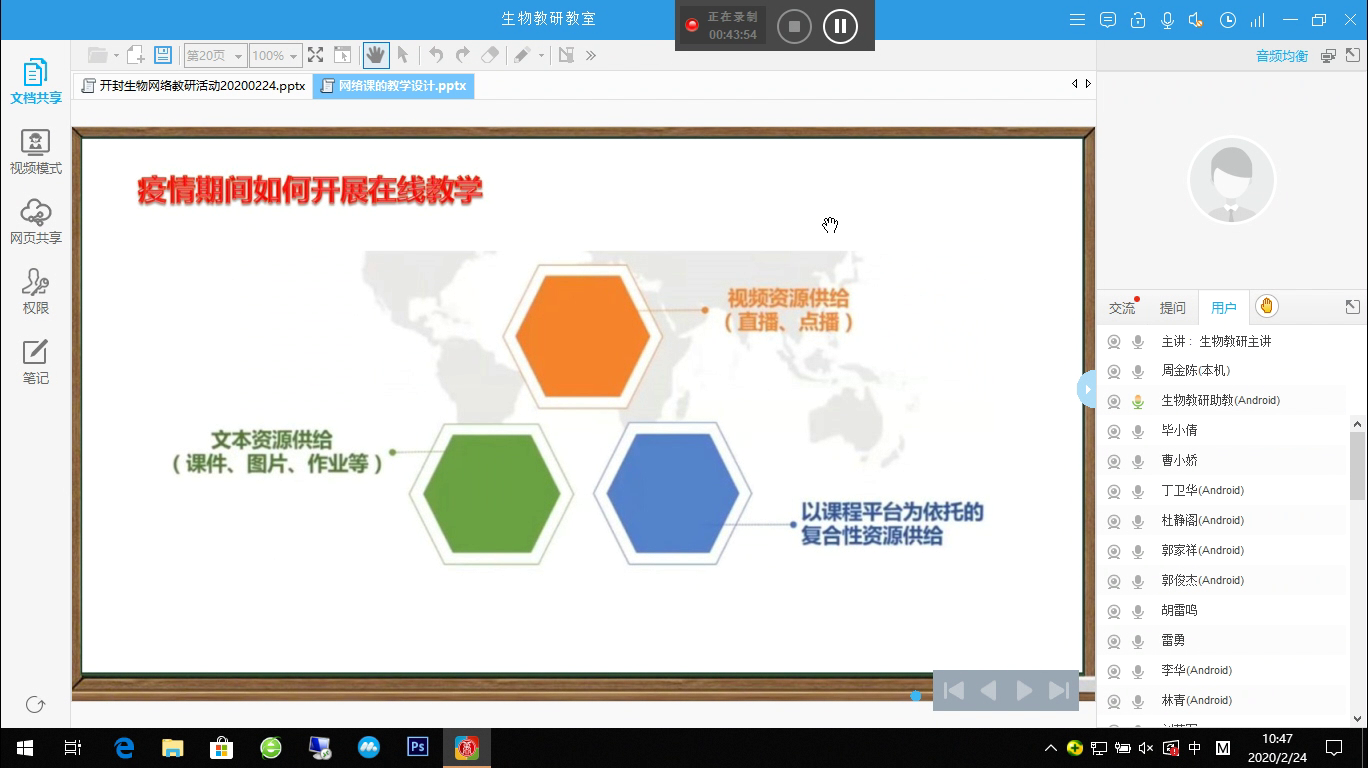Open the 100% zoom level dropdown
This screenshot has height=768, width=1368.
(x=293, y=56)
